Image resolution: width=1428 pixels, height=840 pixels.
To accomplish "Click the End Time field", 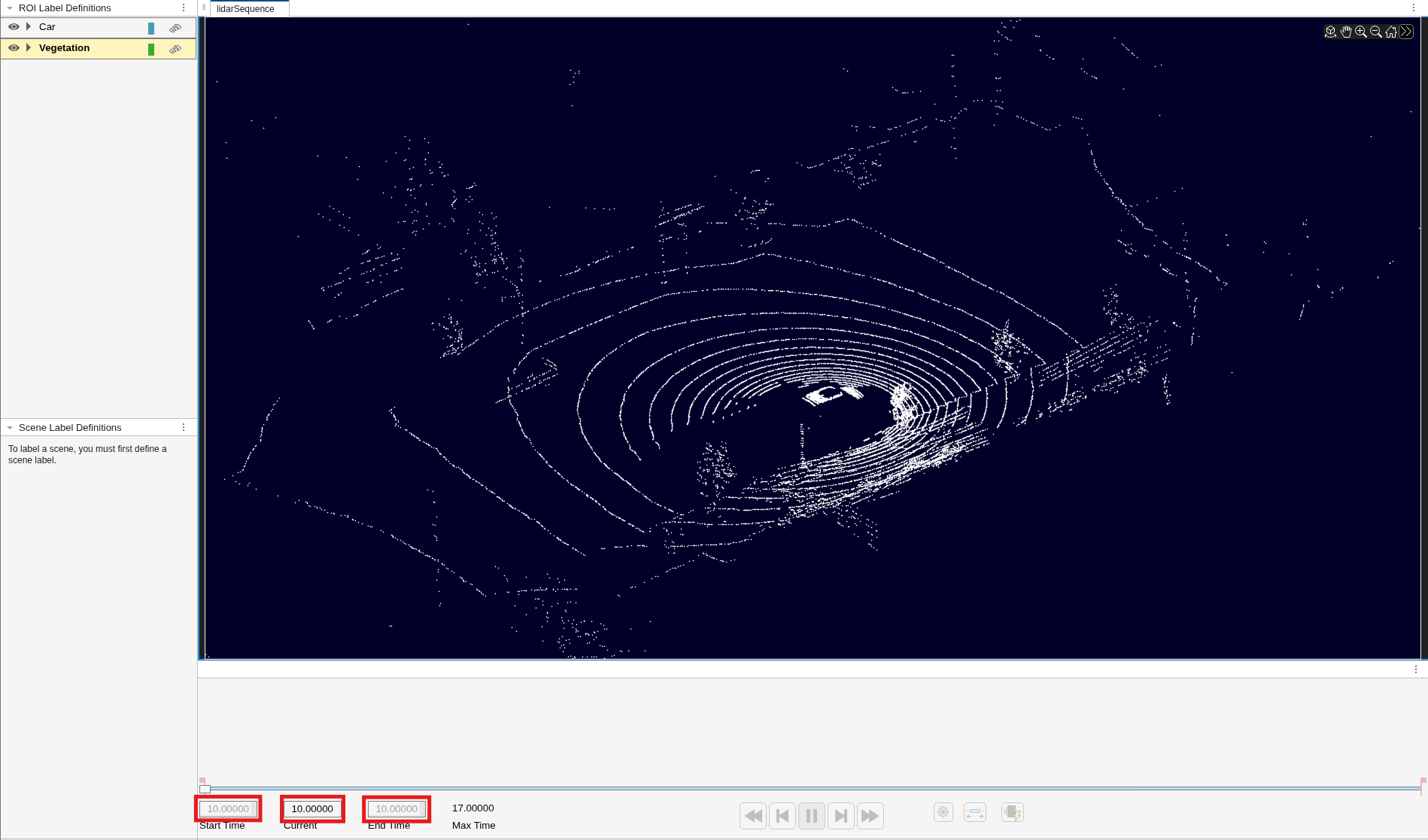I will pos(396,808).
